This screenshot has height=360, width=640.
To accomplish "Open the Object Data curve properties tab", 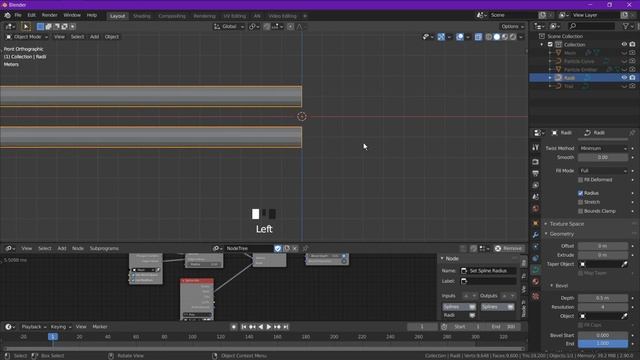I will (536, 270).
